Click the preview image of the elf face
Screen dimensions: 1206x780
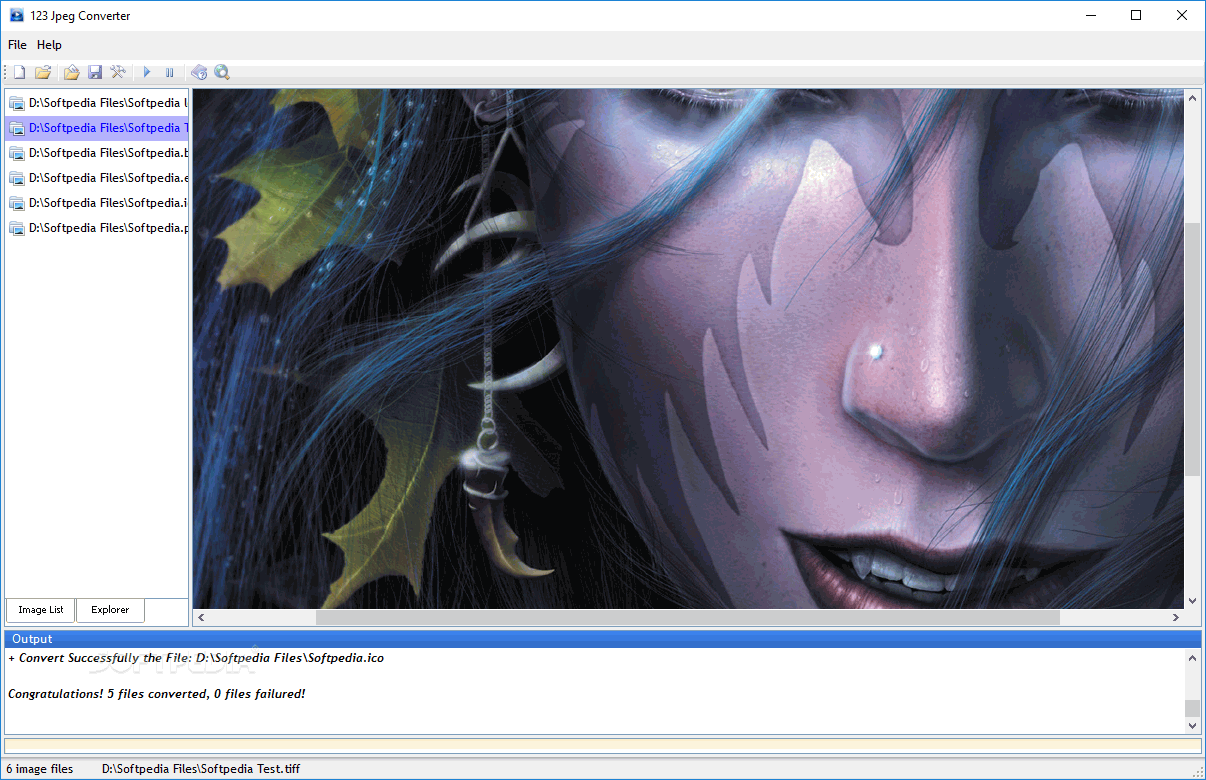click(688, 349)
